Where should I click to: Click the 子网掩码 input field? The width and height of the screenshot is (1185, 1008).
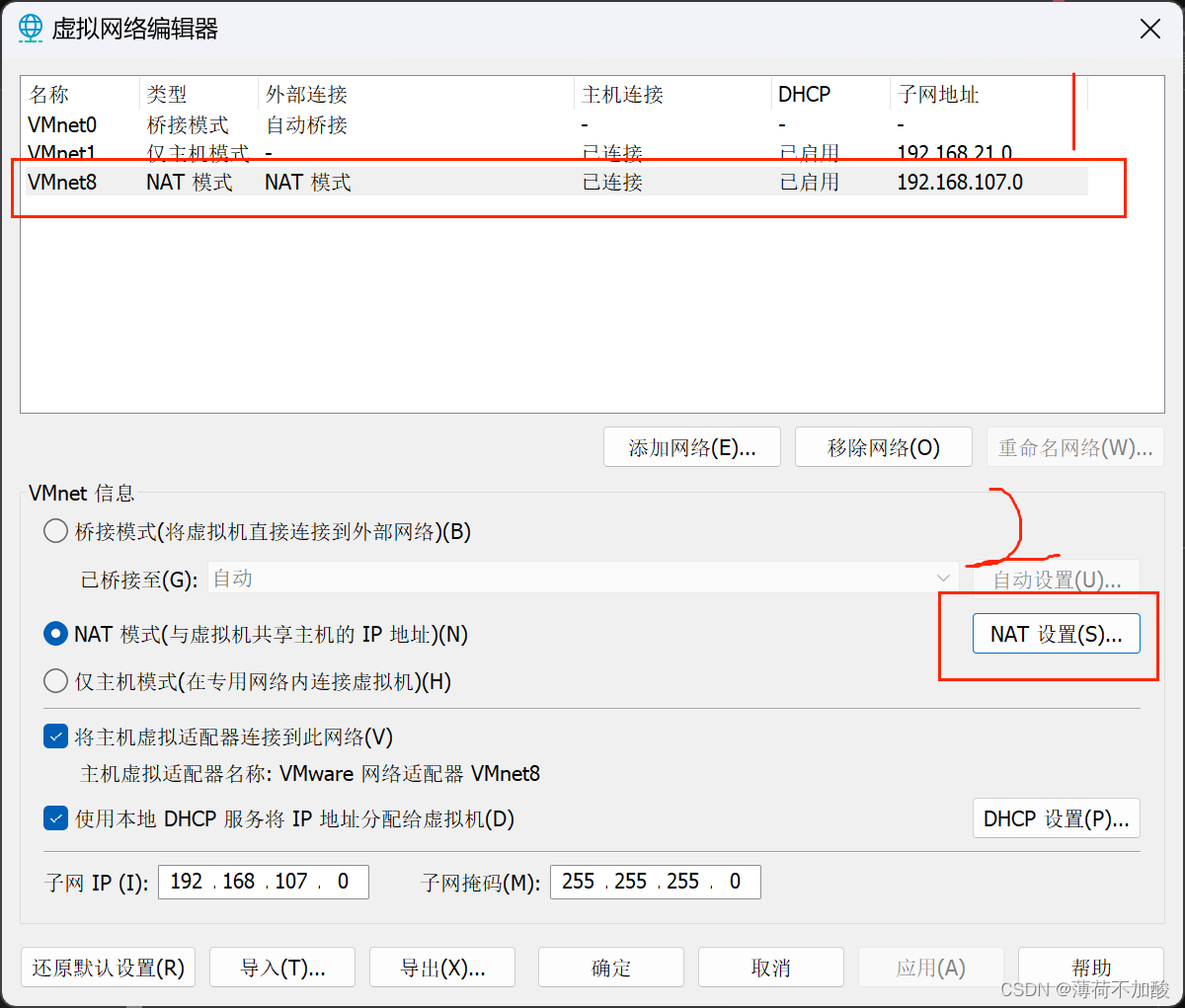(x=656, y=882)
